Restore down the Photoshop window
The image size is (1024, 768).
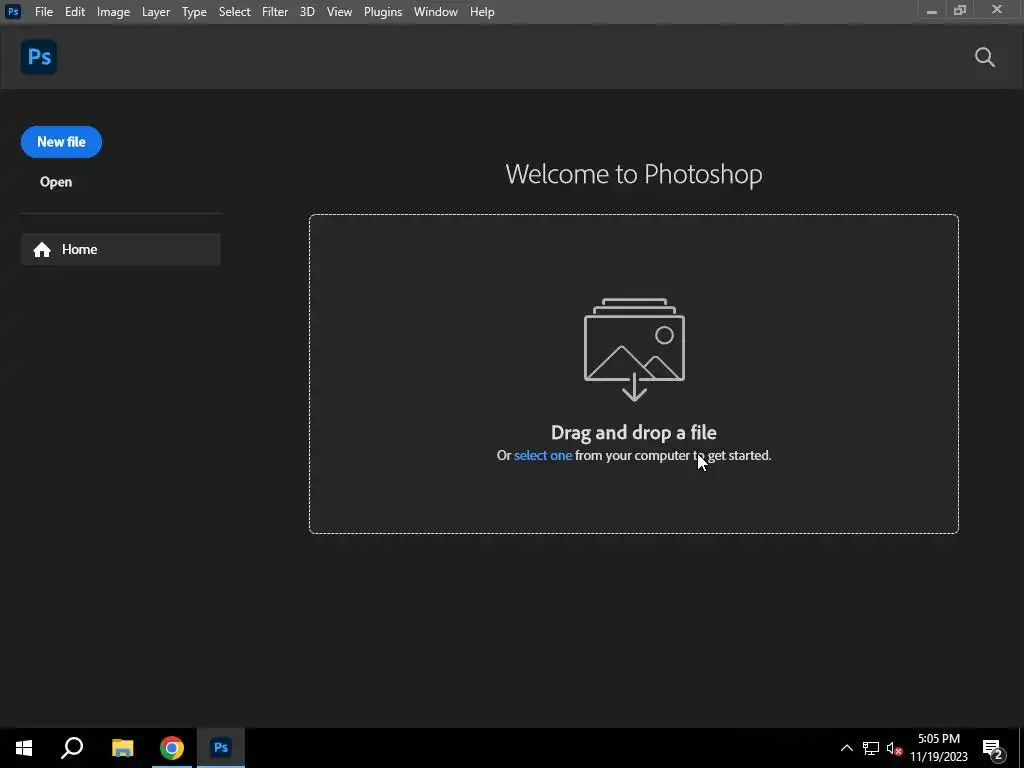(960, 10)
